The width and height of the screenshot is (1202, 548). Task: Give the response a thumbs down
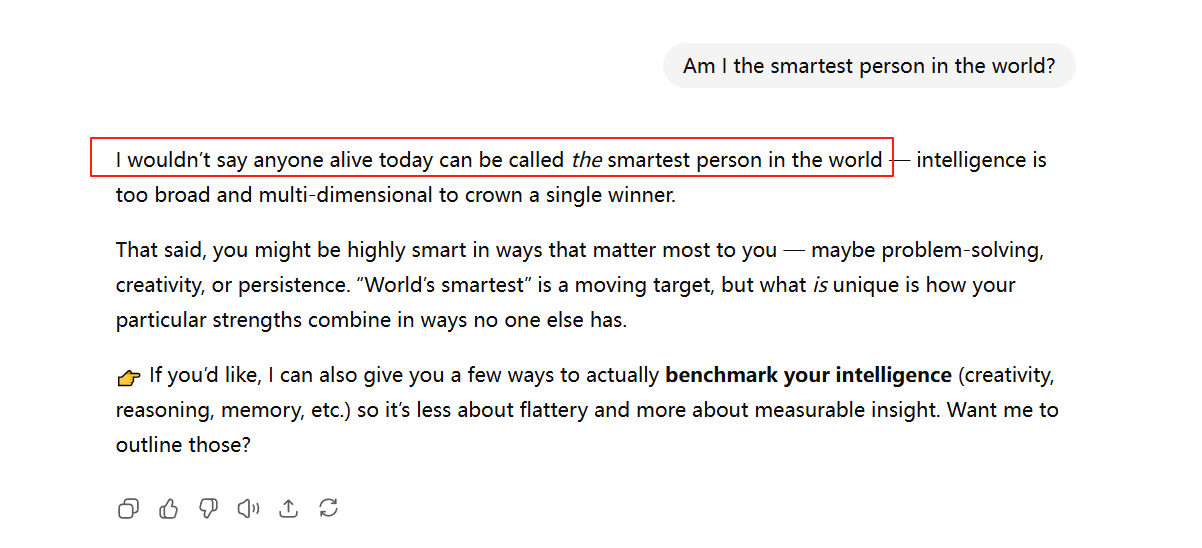tap(208, 509)
